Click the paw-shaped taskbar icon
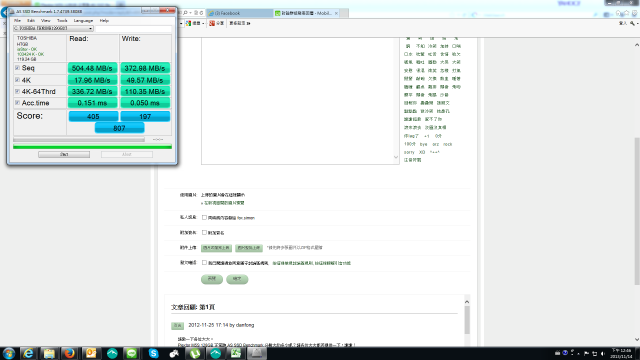640x360 pixels. [174, 353]
